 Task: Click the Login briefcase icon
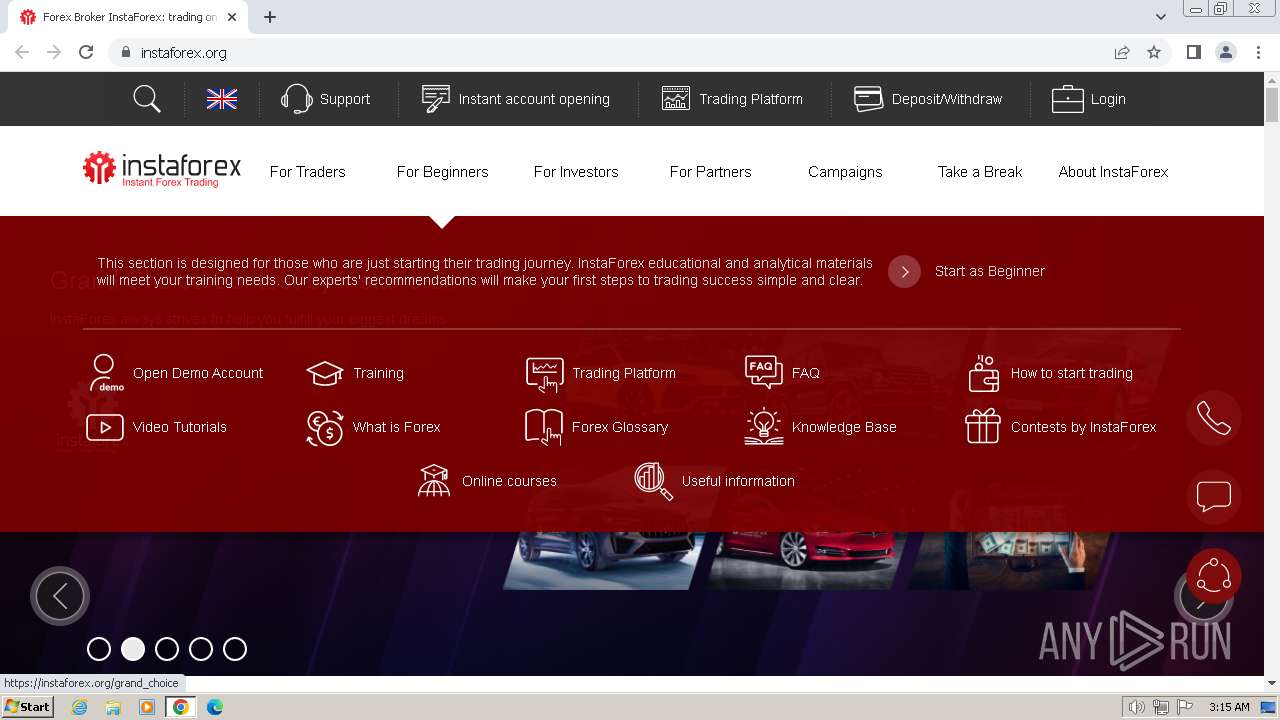pyautogui.click(x=1067, y=99)
